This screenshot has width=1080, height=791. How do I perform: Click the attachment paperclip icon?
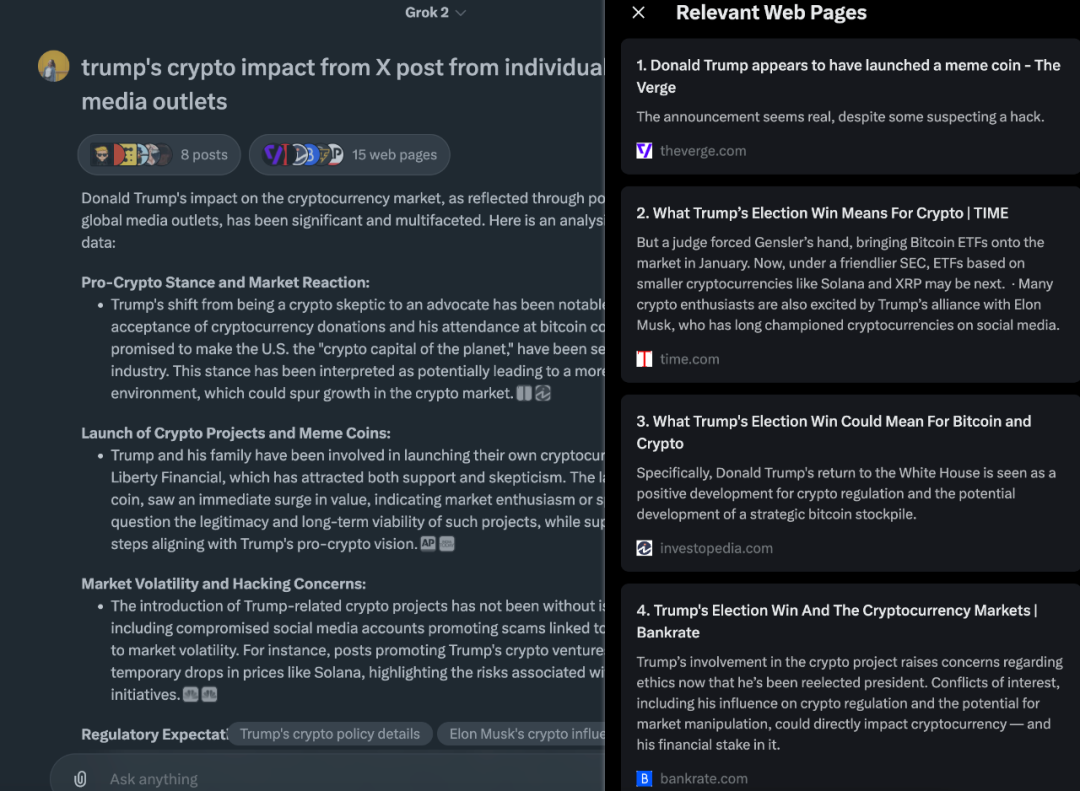(81, 779)
